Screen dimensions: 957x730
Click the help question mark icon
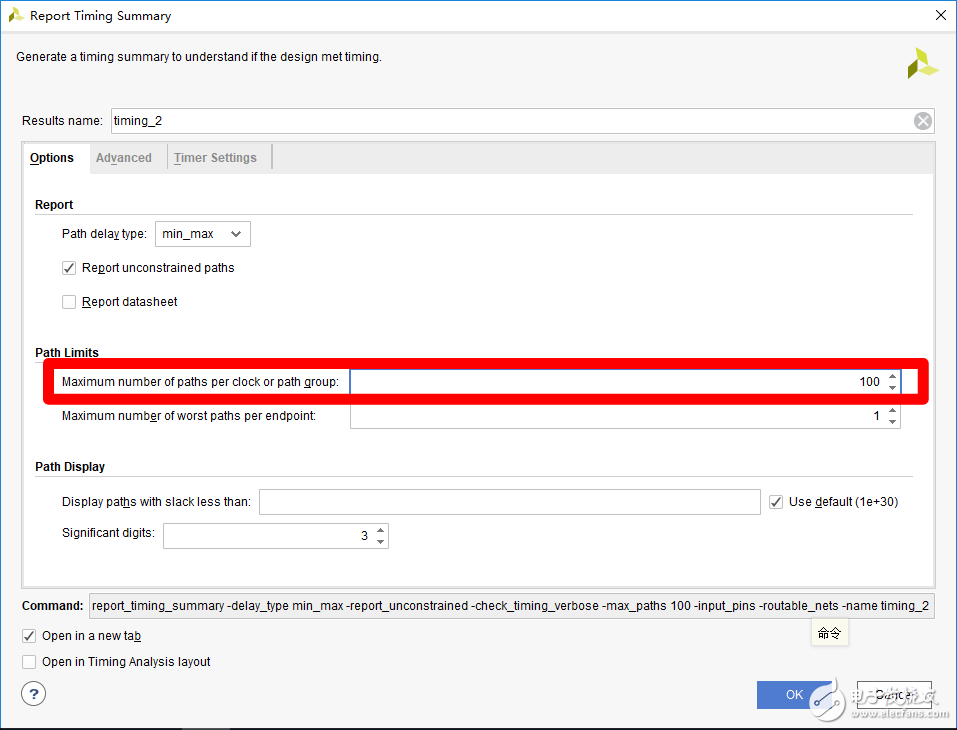pyautogui.click(x=34, y=693)
